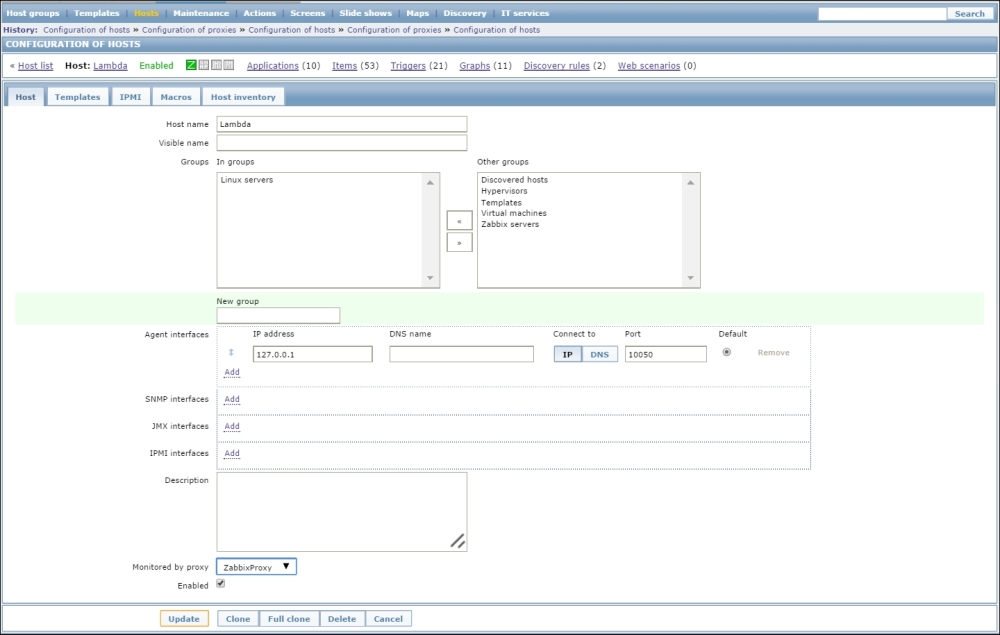The height and width of the screenshot is (635, 1000).
Task: Move selected group into In groups
Action: coord(459,221)
